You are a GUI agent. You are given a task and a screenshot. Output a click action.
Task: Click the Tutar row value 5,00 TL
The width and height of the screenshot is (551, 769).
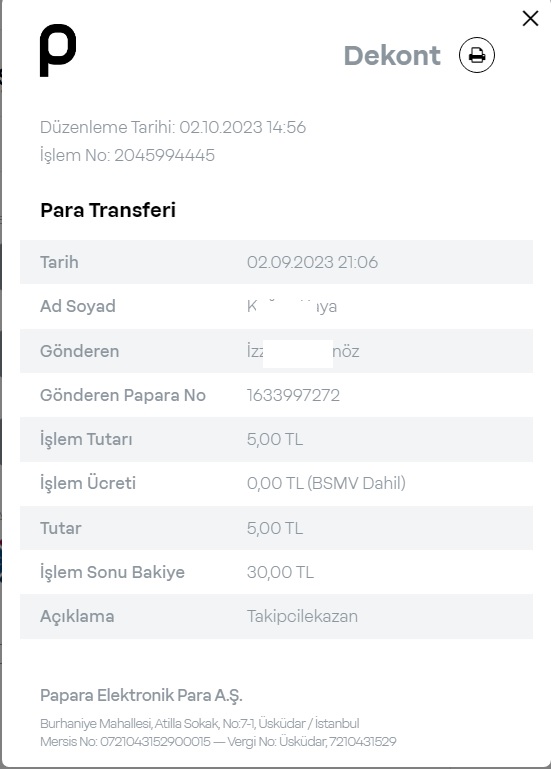click(x=275, y=528)
